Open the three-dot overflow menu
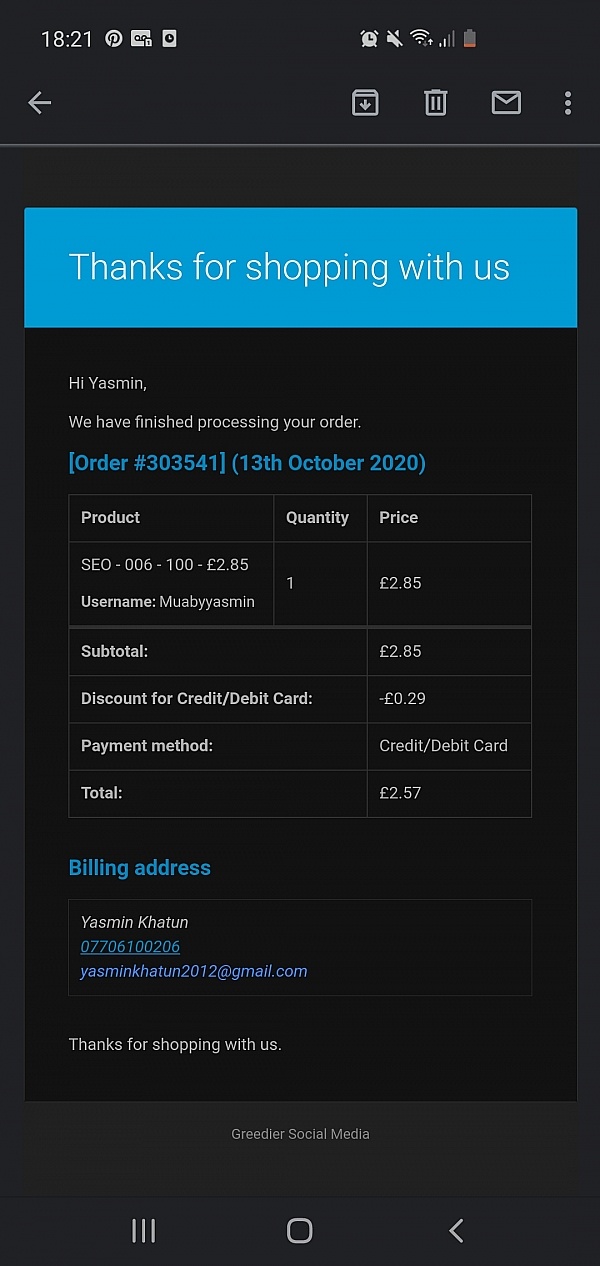The width and height of the screenshot is (600, 1266). pos(567,102)
